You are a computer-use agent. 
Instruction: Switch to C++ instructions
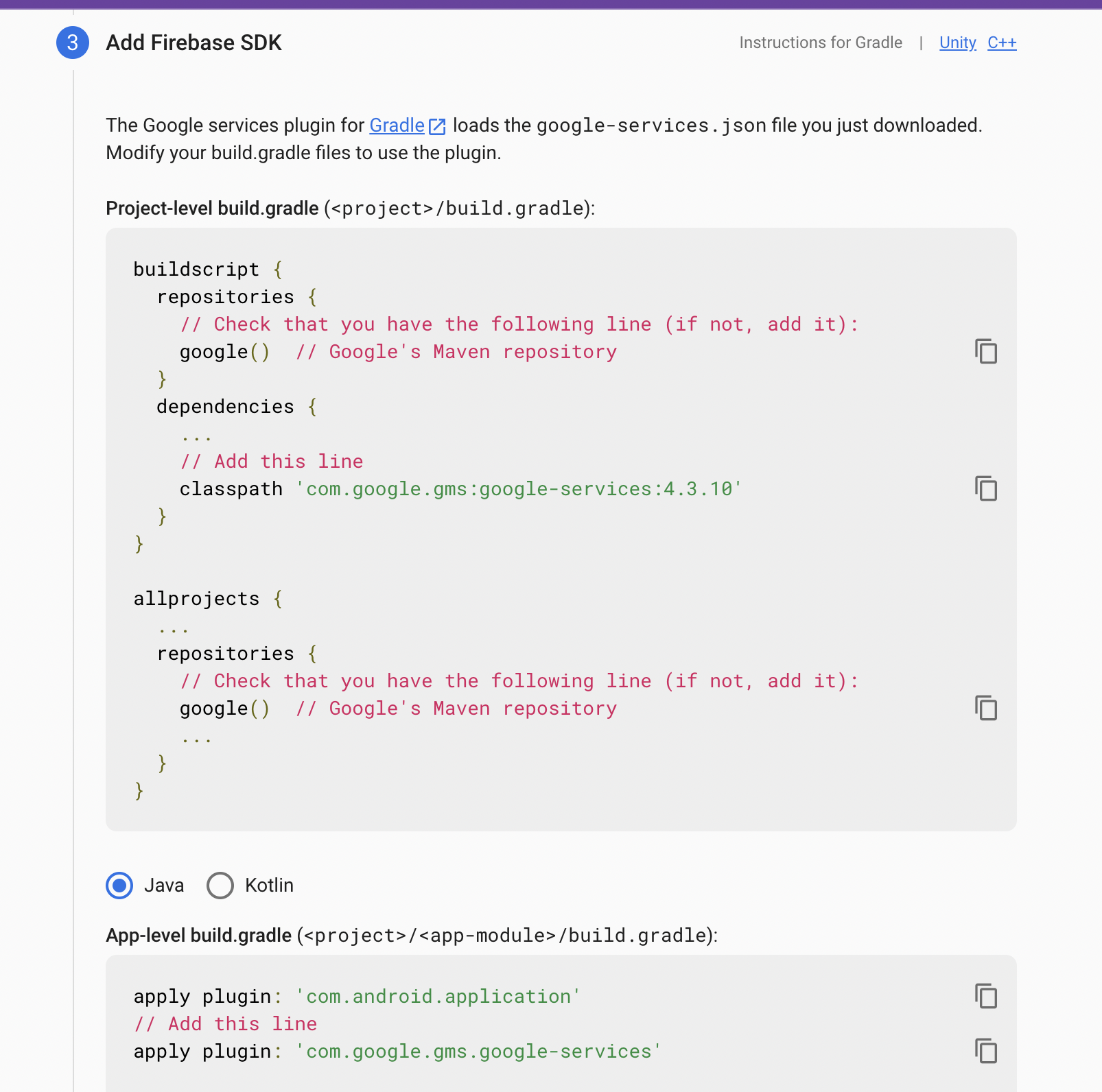(1002, 43)
